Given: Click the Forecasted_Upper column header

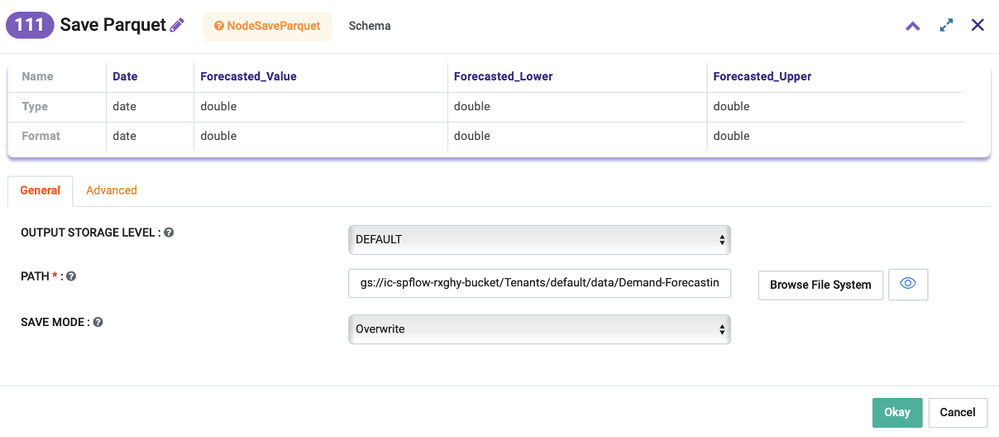Looking at the screenshot, I should pyautogui.click(x=761, y=76).
